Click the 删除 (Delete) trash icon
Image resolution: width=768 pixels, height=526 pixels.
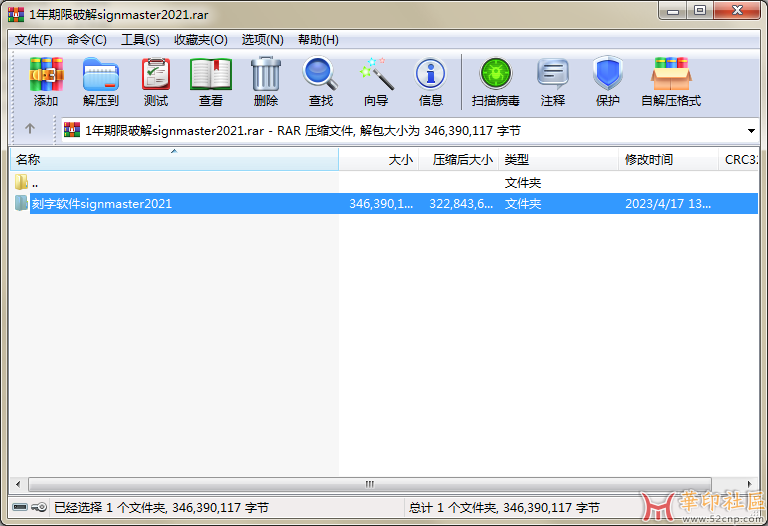266,74
